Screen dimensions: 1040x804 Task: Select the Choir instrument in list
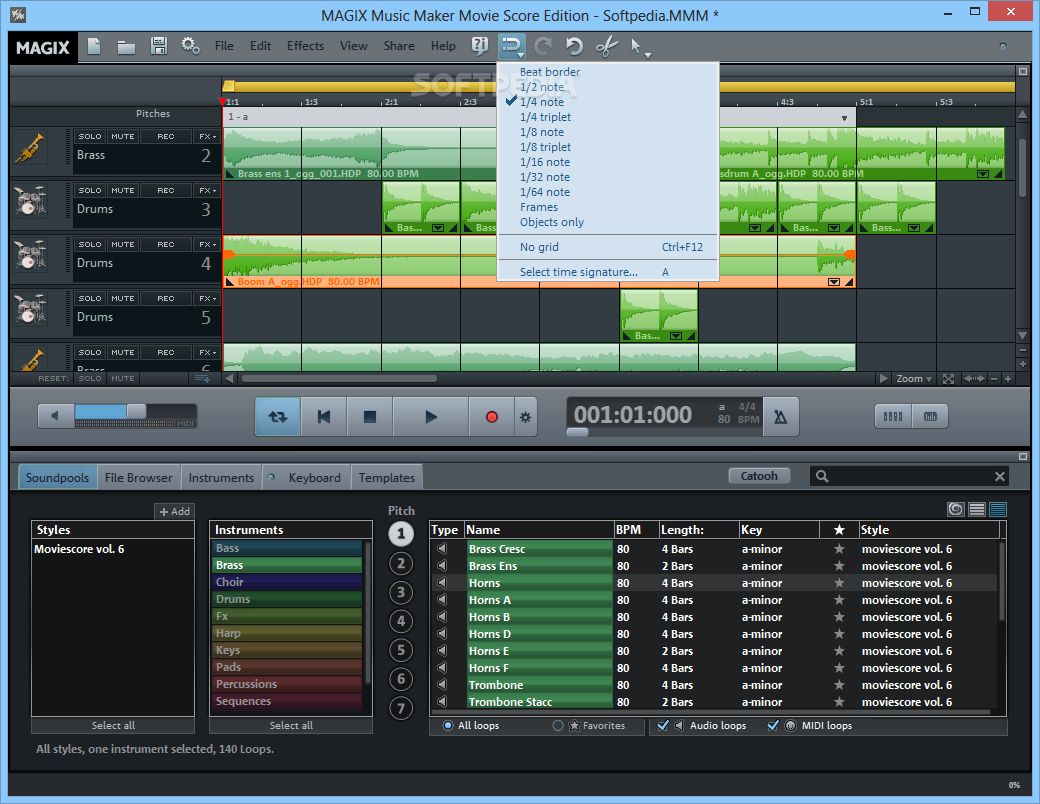287,582
